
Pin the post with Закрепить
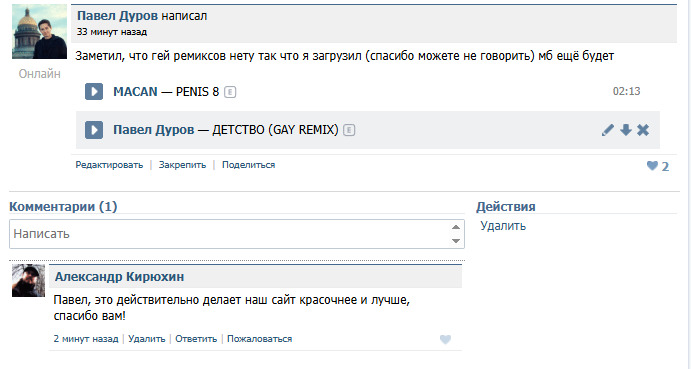pyautogui.click(x=182, y=165)
